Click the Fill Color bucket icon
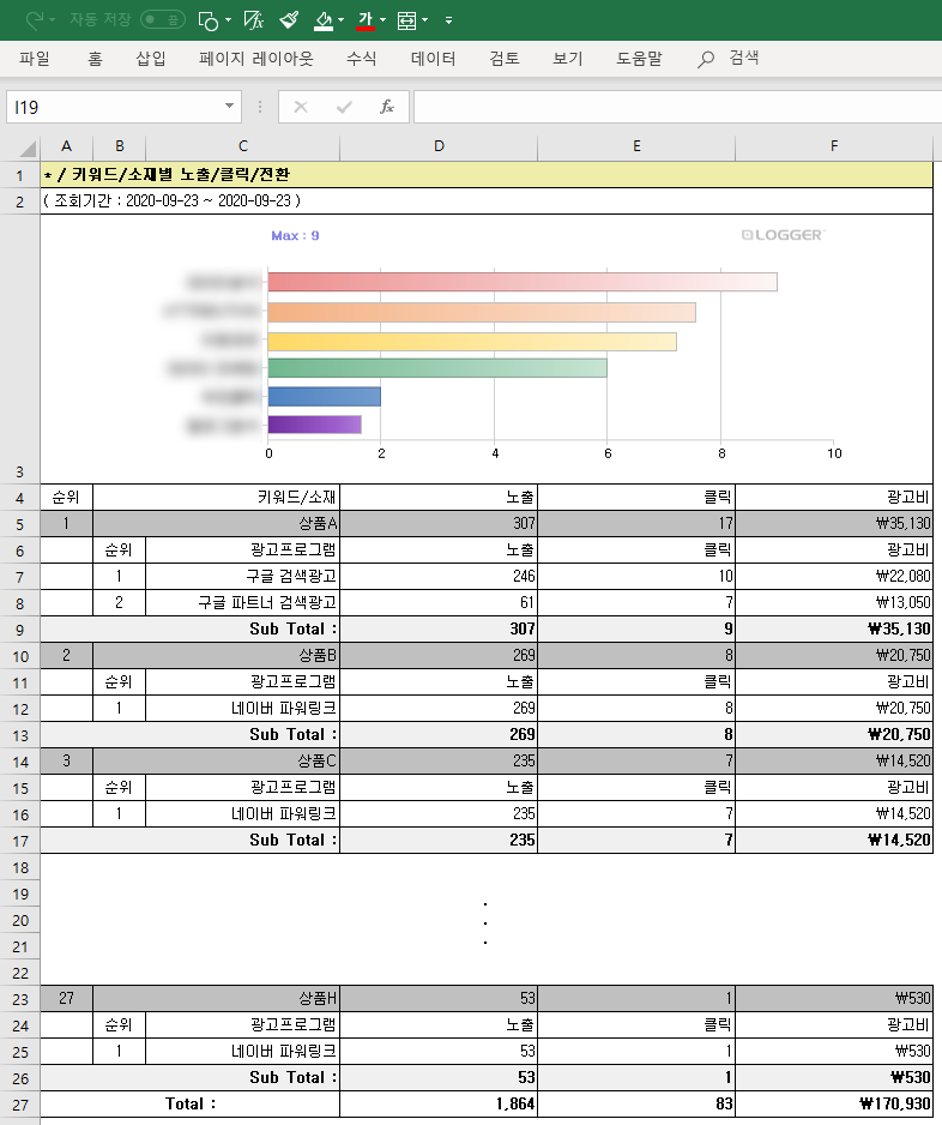This screenshot has height=1125, width=942. [x=322, y=18]
